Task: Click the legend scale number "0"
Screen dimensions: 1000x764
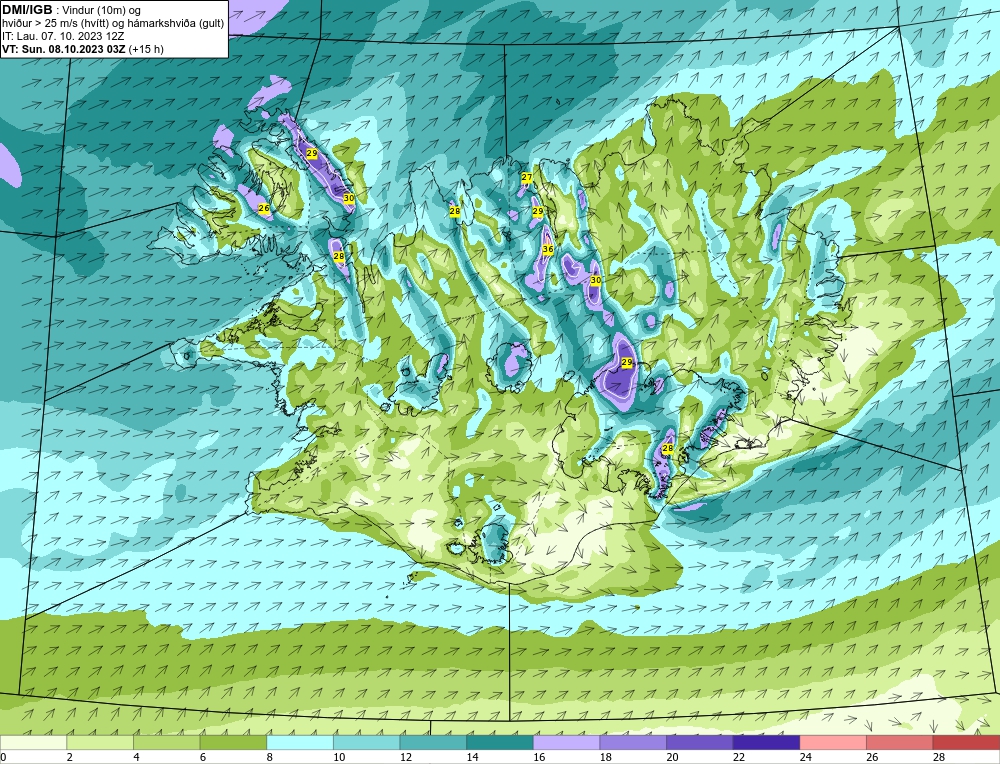Action: pos(3,757)
